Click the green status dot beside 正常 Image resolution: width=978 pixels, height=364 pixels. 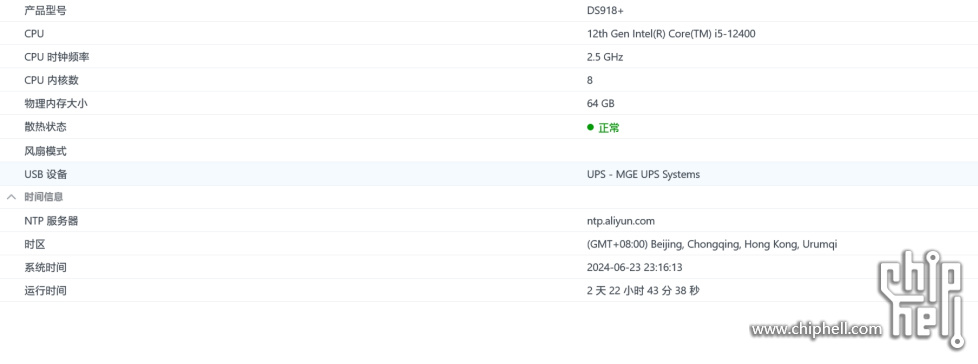coord(590,127)
